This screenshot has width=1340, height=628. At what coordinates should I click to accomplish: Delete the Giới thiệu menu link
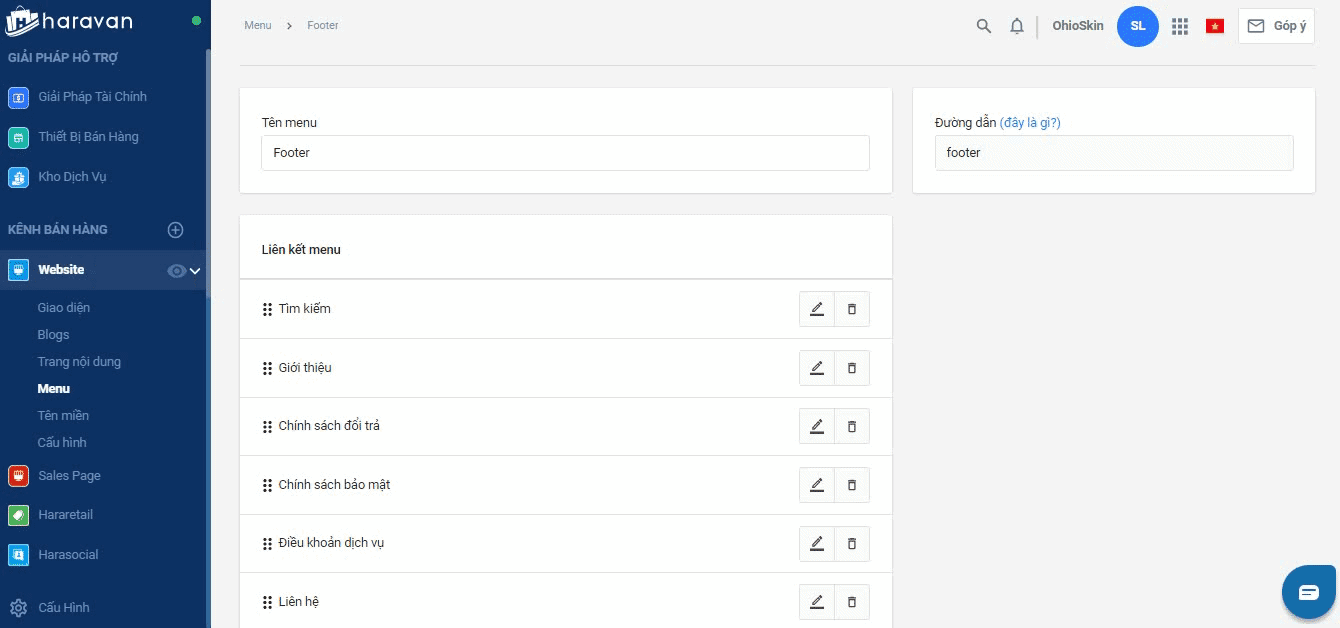pos(852,368)
